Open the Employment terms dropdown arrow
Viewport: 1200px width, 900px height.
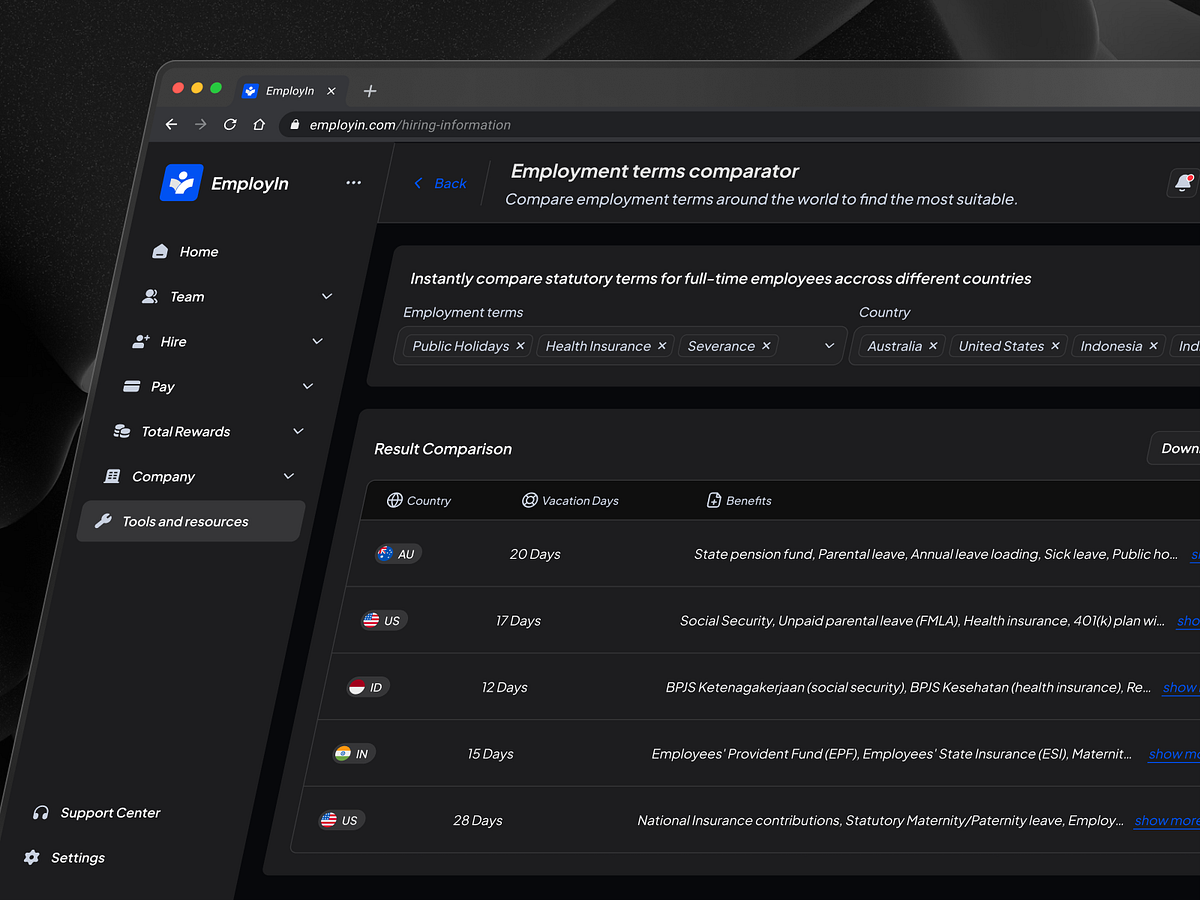(x=828, y=345)
